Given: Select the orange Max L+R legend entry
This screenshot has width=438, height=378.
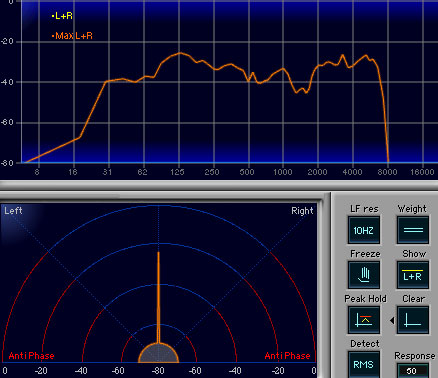Looking at the screenshot, I should [x=72, y=36].
